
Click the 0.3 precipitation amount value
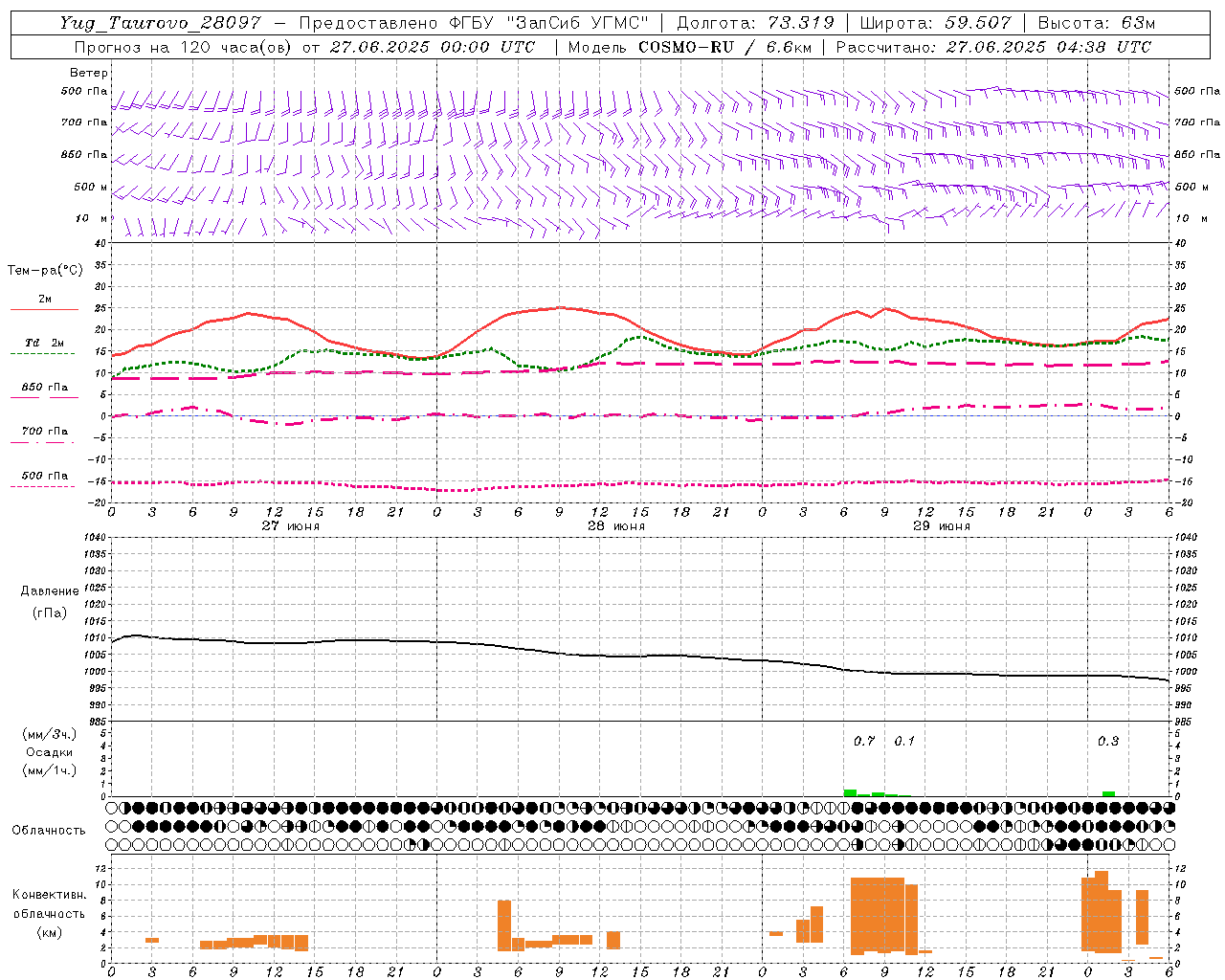(x=1108, y=742)
